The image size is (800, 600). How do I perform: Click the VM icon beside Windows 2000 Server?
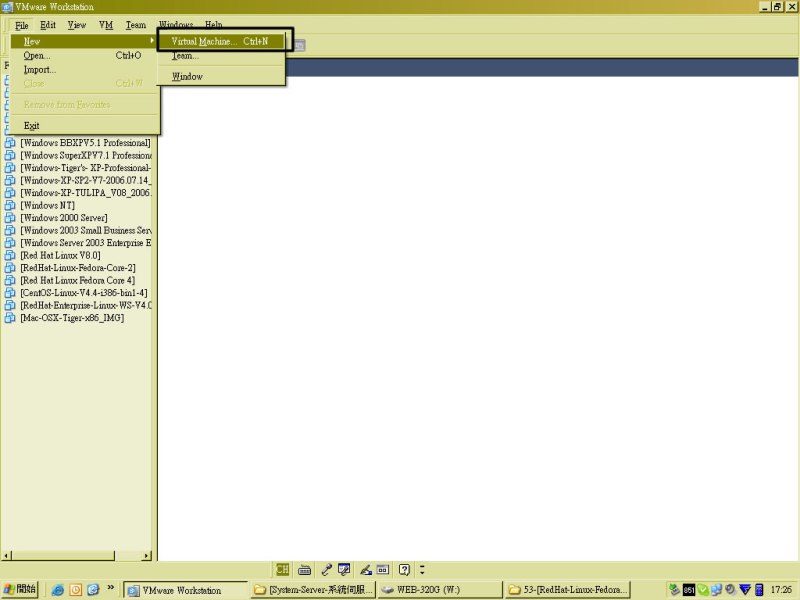[10, 218]
